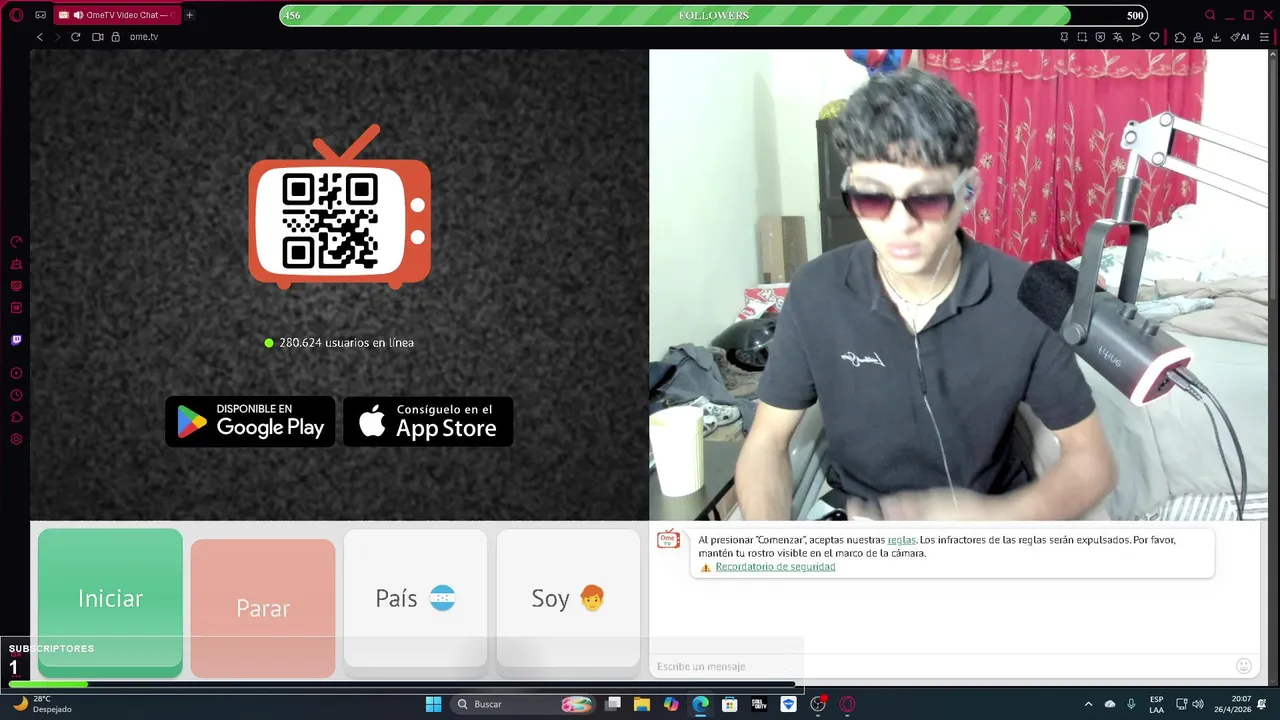
Task: Open the Windows Start menu
Action: (x=433, y=704)
